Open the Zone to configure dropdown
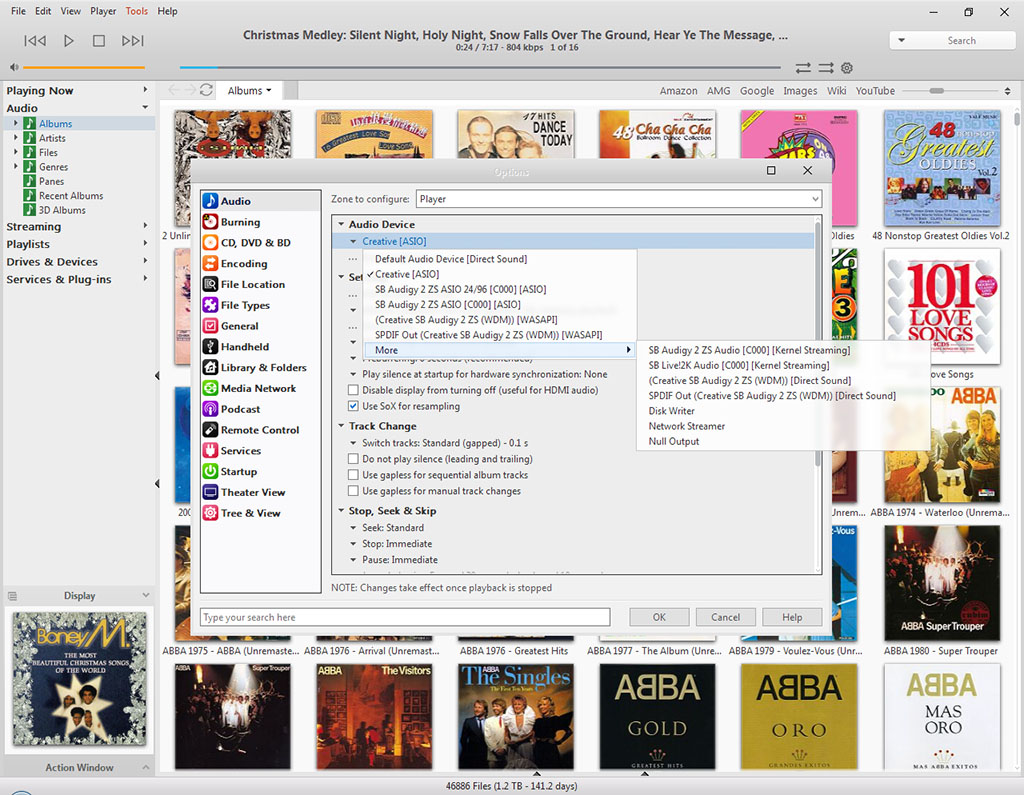 (618, 199)
